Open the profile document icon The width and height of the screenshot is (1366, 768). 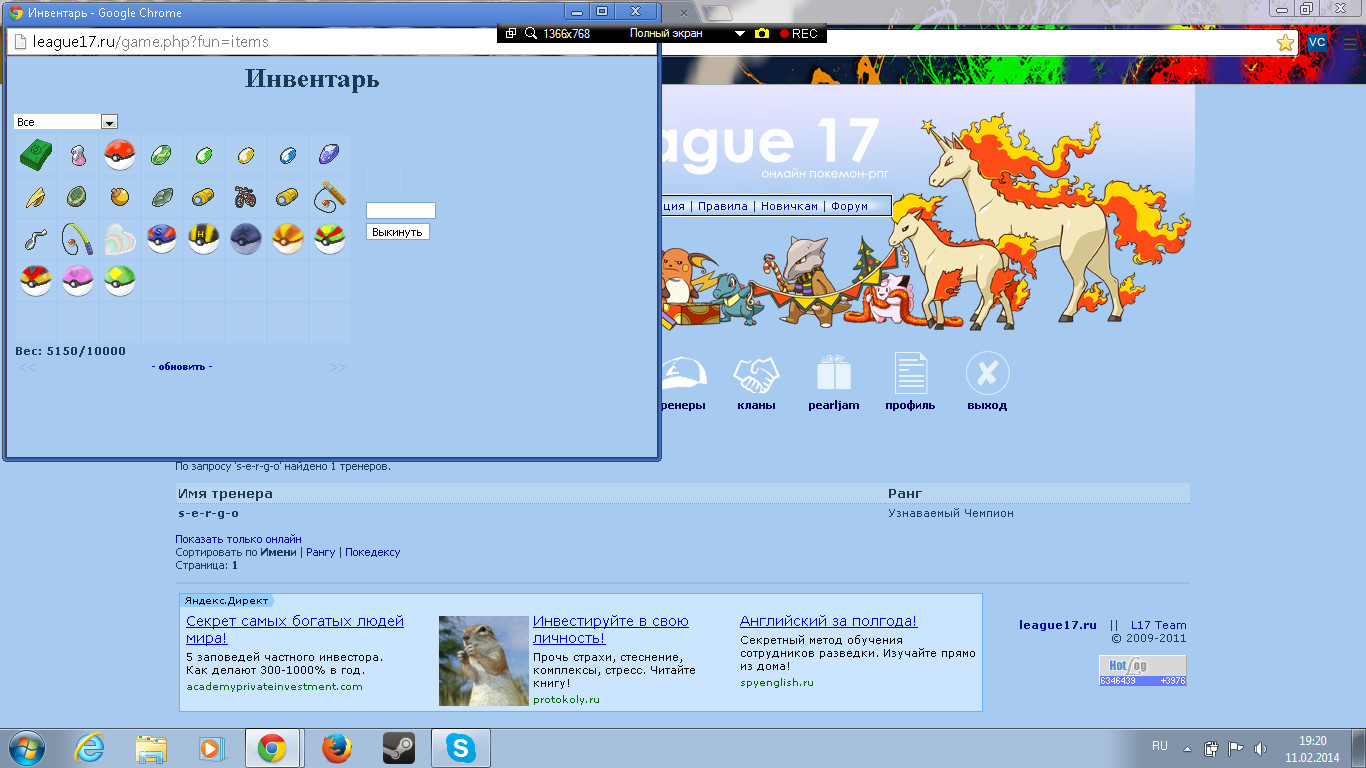[910, 374]
